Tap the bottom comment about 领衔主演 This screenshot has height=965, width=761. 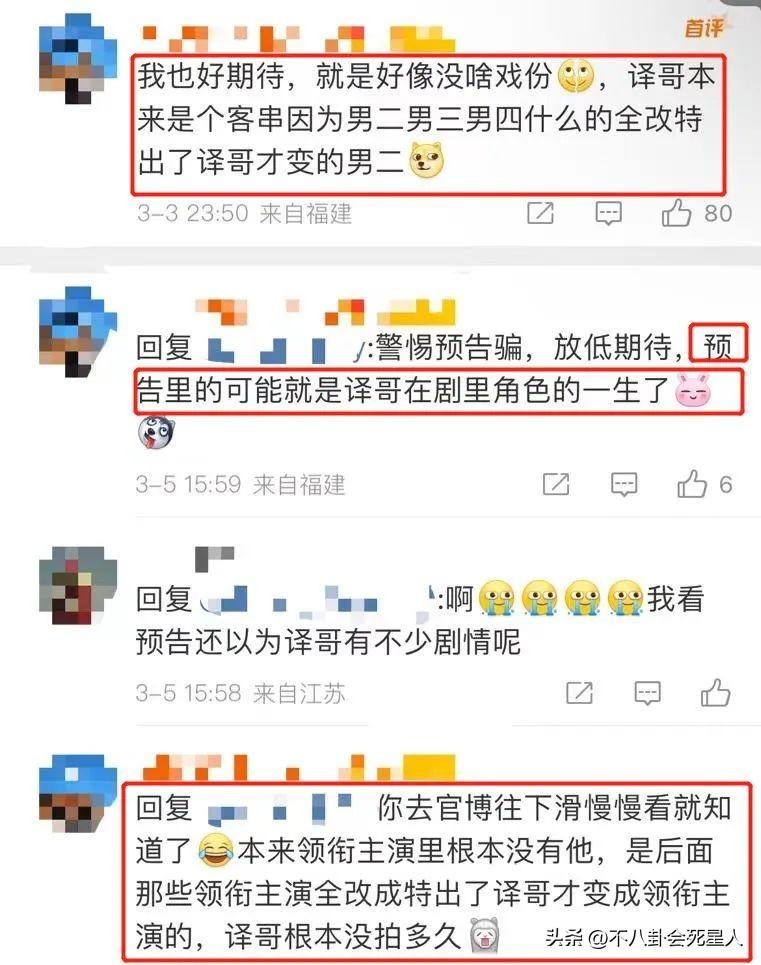click(x=436, y=871)
